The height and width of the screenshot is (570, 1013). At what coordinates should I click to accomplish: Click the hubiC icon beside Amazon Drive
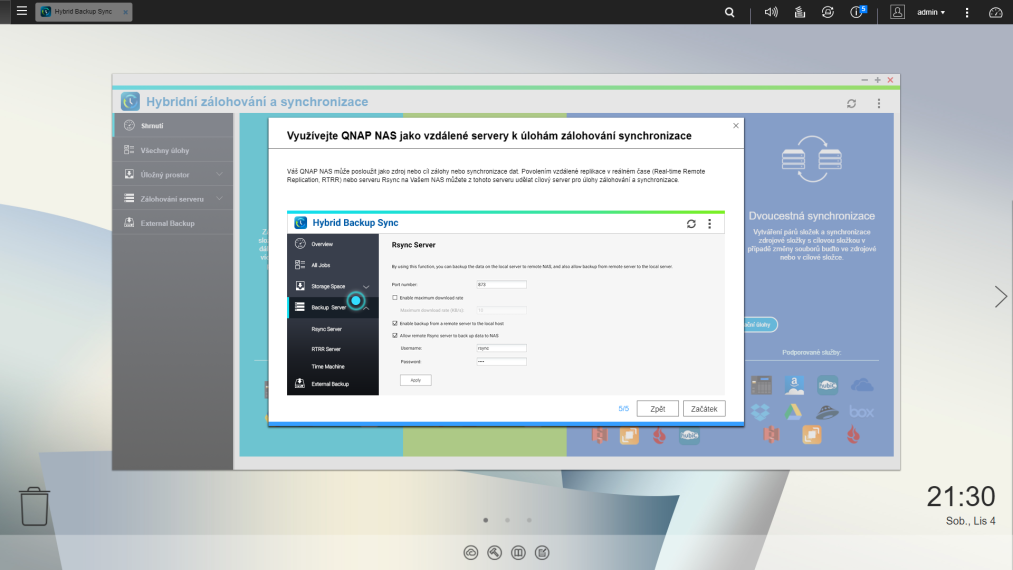pos(828,385)
